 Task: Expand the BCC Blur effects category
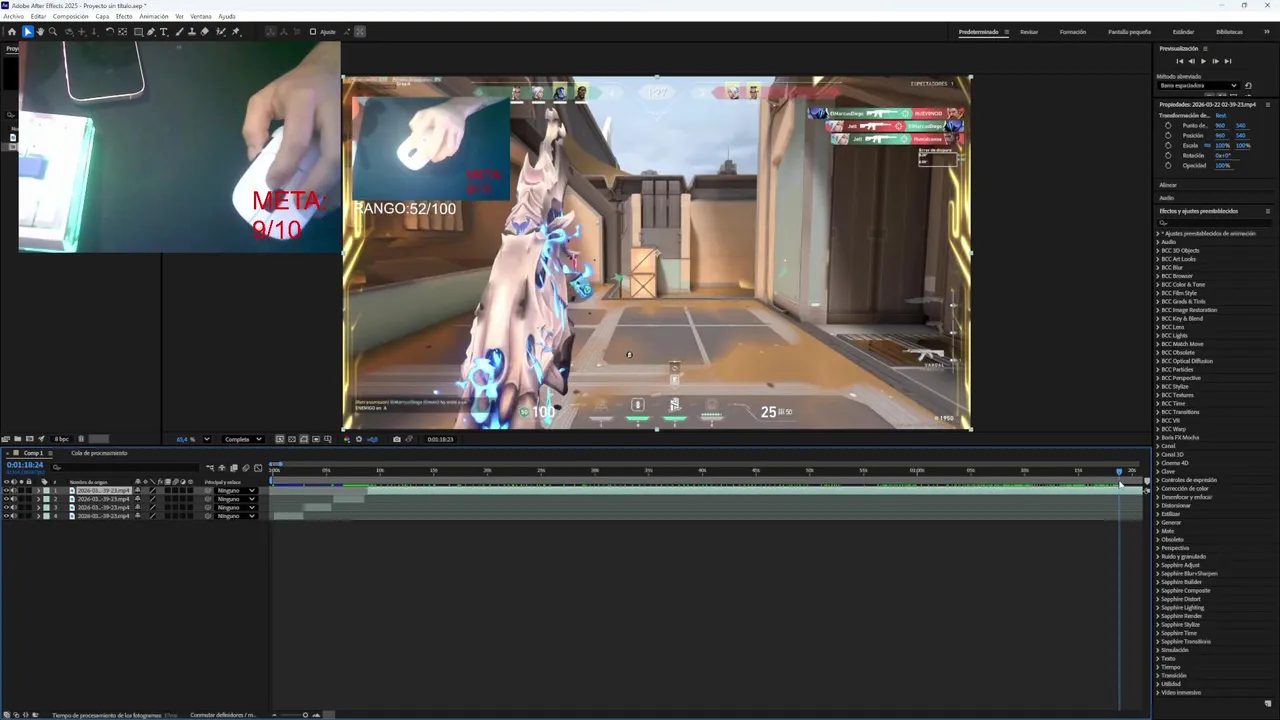(x=1158, y=268)
